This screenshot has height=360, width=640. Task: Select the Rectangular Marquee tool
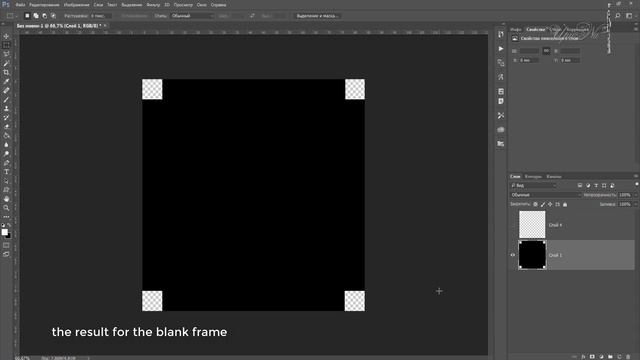[x=6, y=45]
